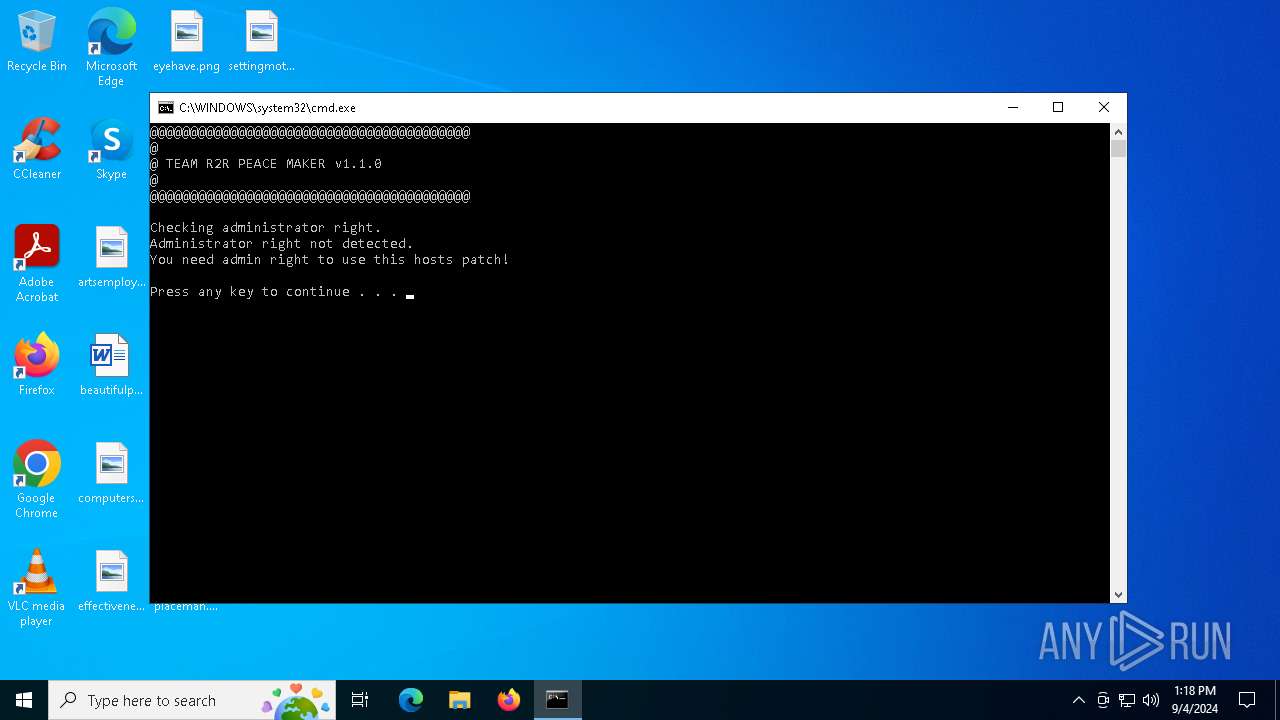The image size is (1280, 720).
Task: Show hidden system tray icons
Action: pyautogui.click(x=1078, y=700)
